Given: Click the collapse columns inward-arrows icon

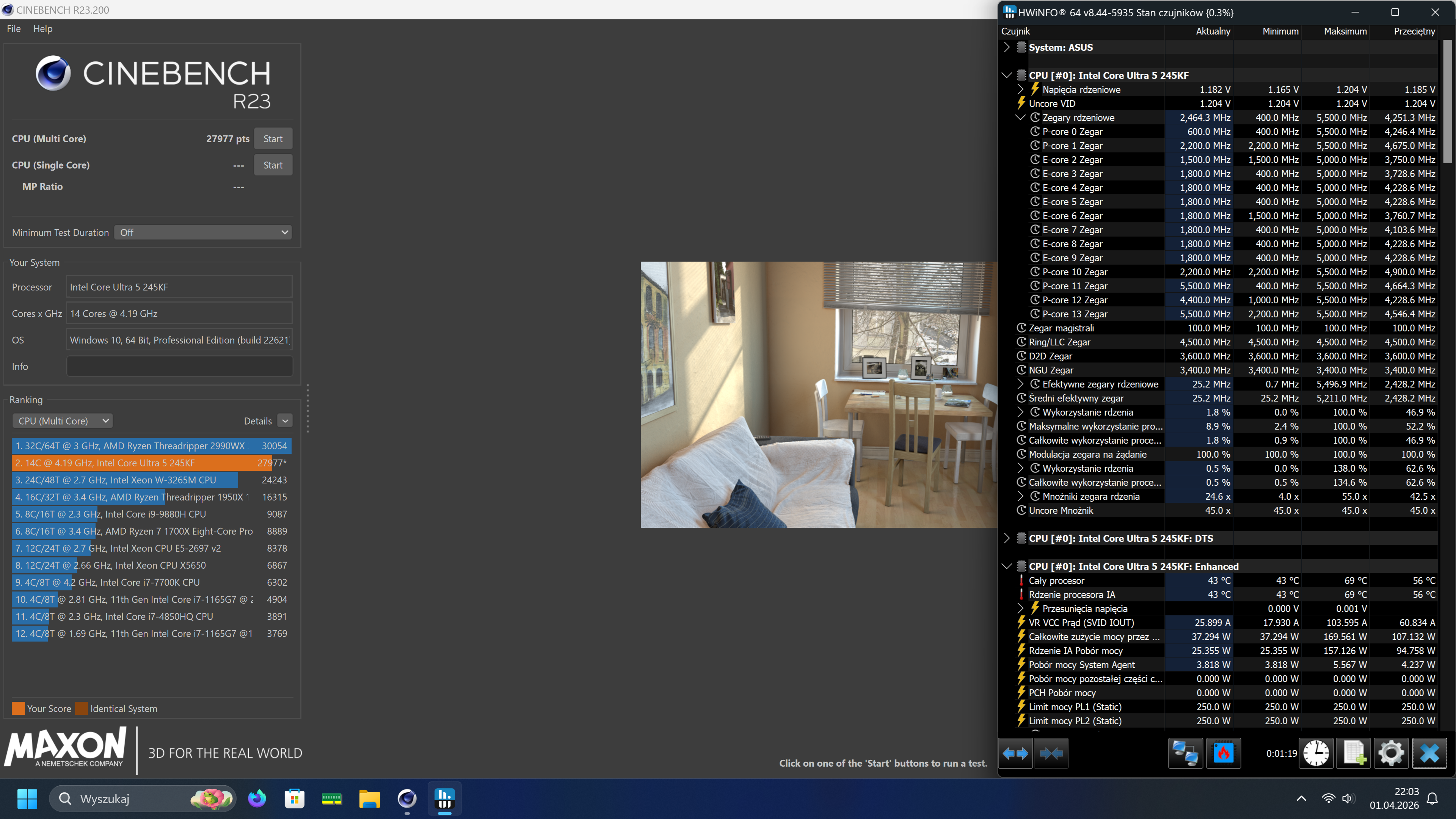Looking at the screenshot, I should (1051, 753).
